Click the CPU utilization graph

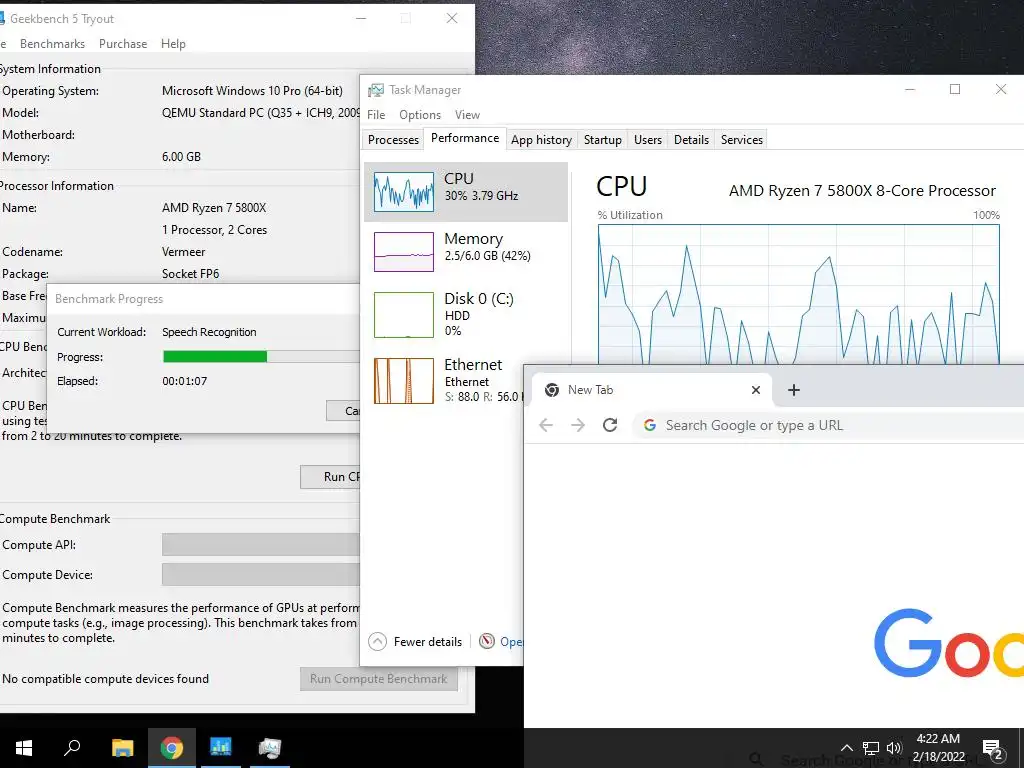(798, 295)
